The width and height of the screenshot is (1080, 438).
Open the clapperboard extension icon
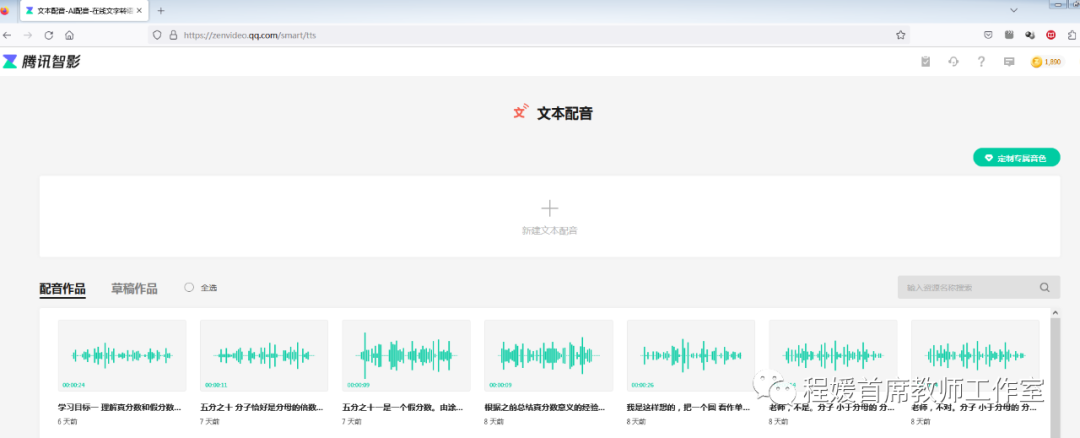(1009, 35)
